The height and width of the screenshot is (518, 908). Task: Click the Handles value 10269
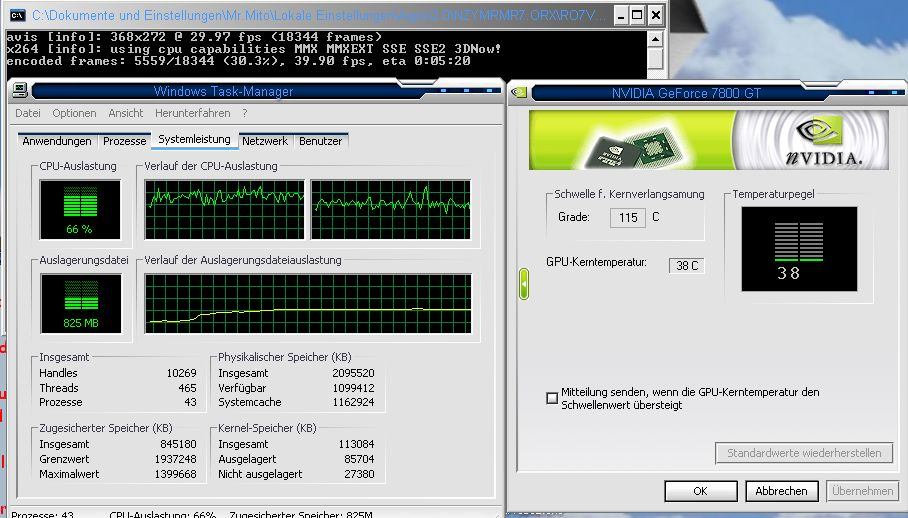click(181, 373)
